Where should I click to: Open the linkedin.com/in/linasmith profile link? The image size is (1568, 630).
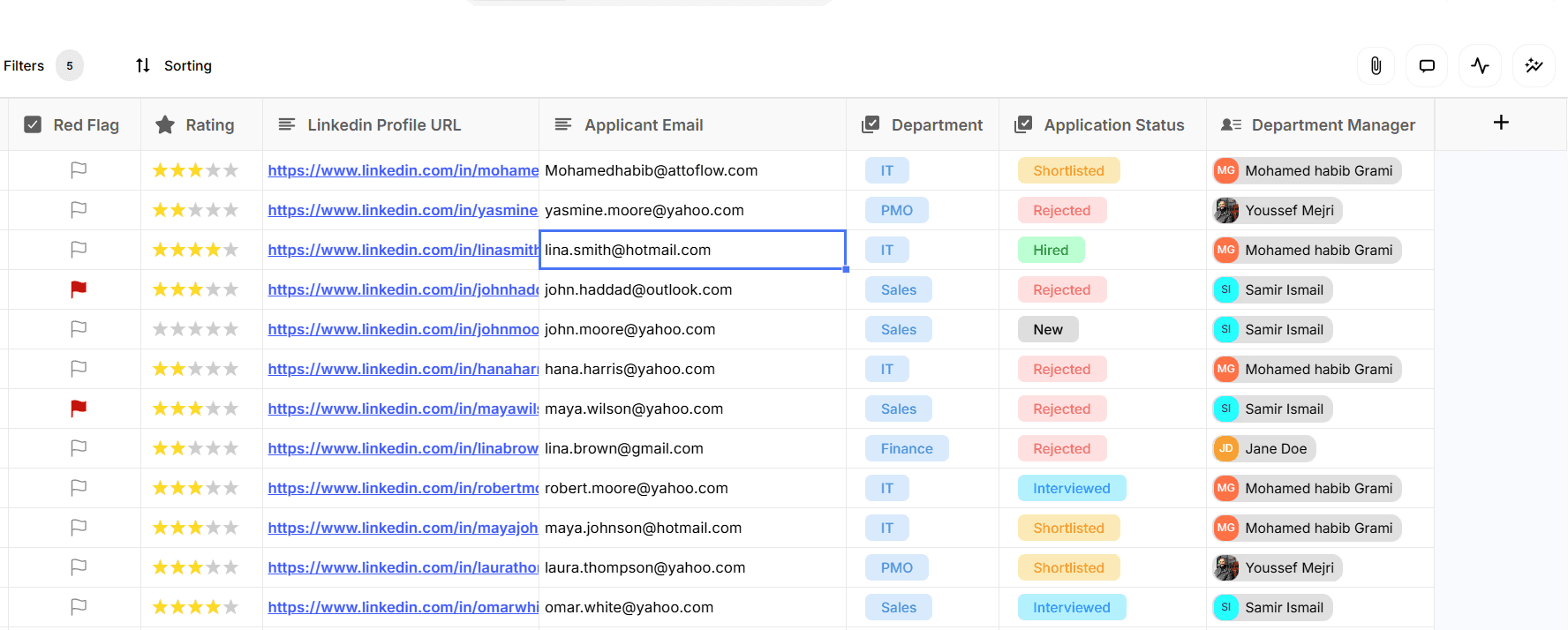point(403,250)
